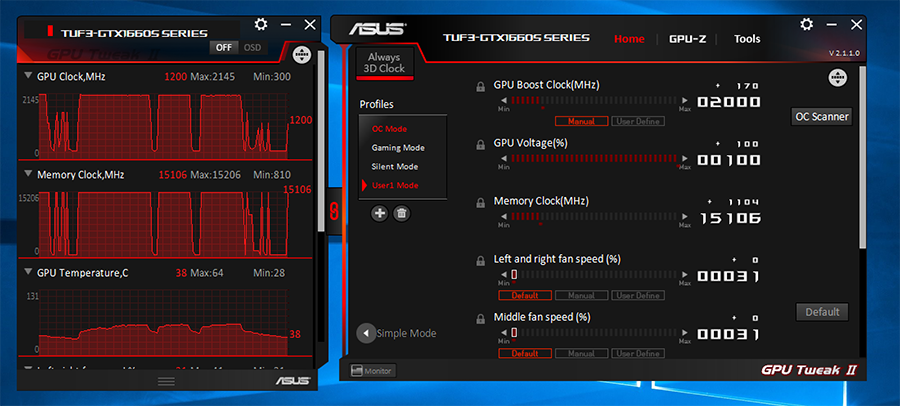The image size is (900, 406).
Task: Open settings gear in the monitor window
Action: 261,23
